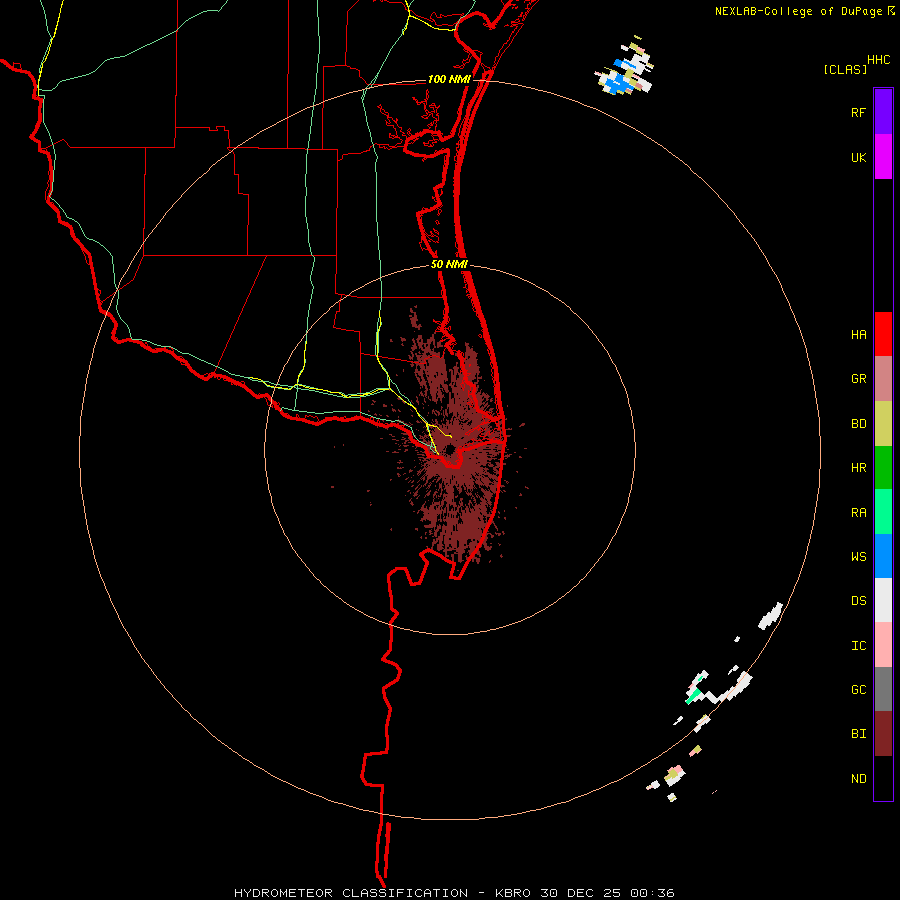Click the 'NEXLAB-College of DuPage' credit text
This screenshot has height=900, width=900.
798,11
